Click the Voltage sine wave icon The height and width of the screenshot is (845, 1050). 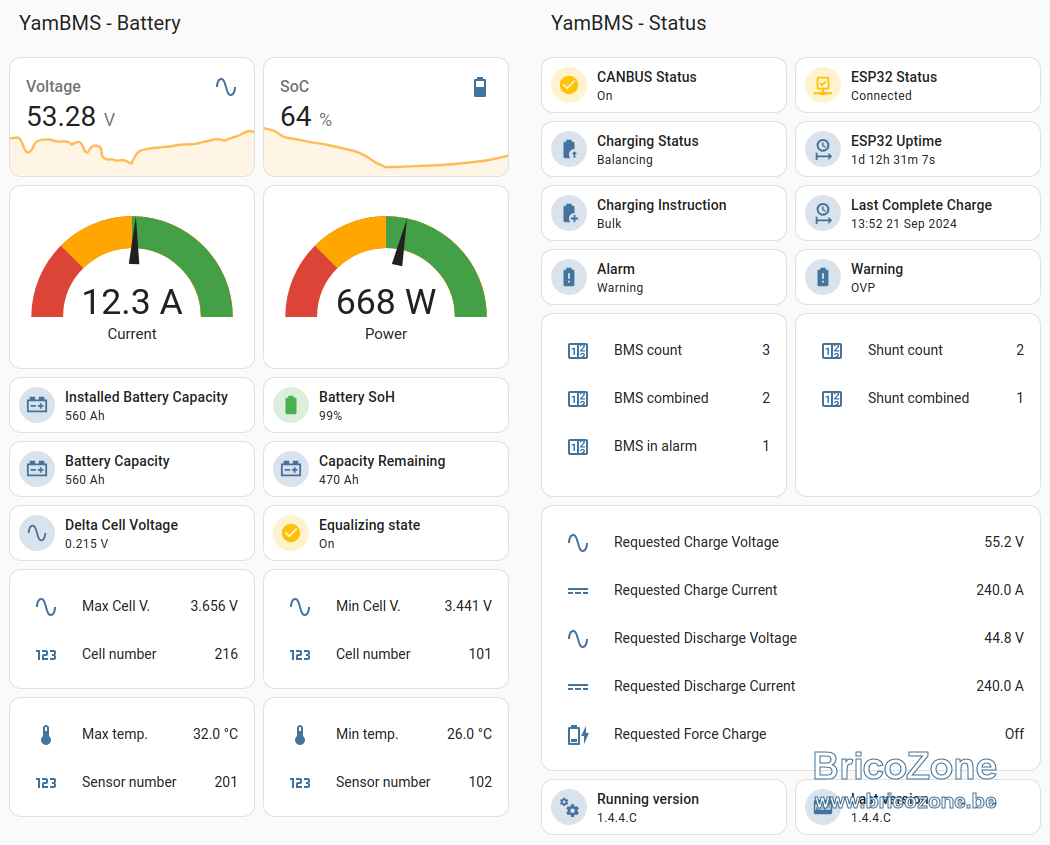click(226, 87)
